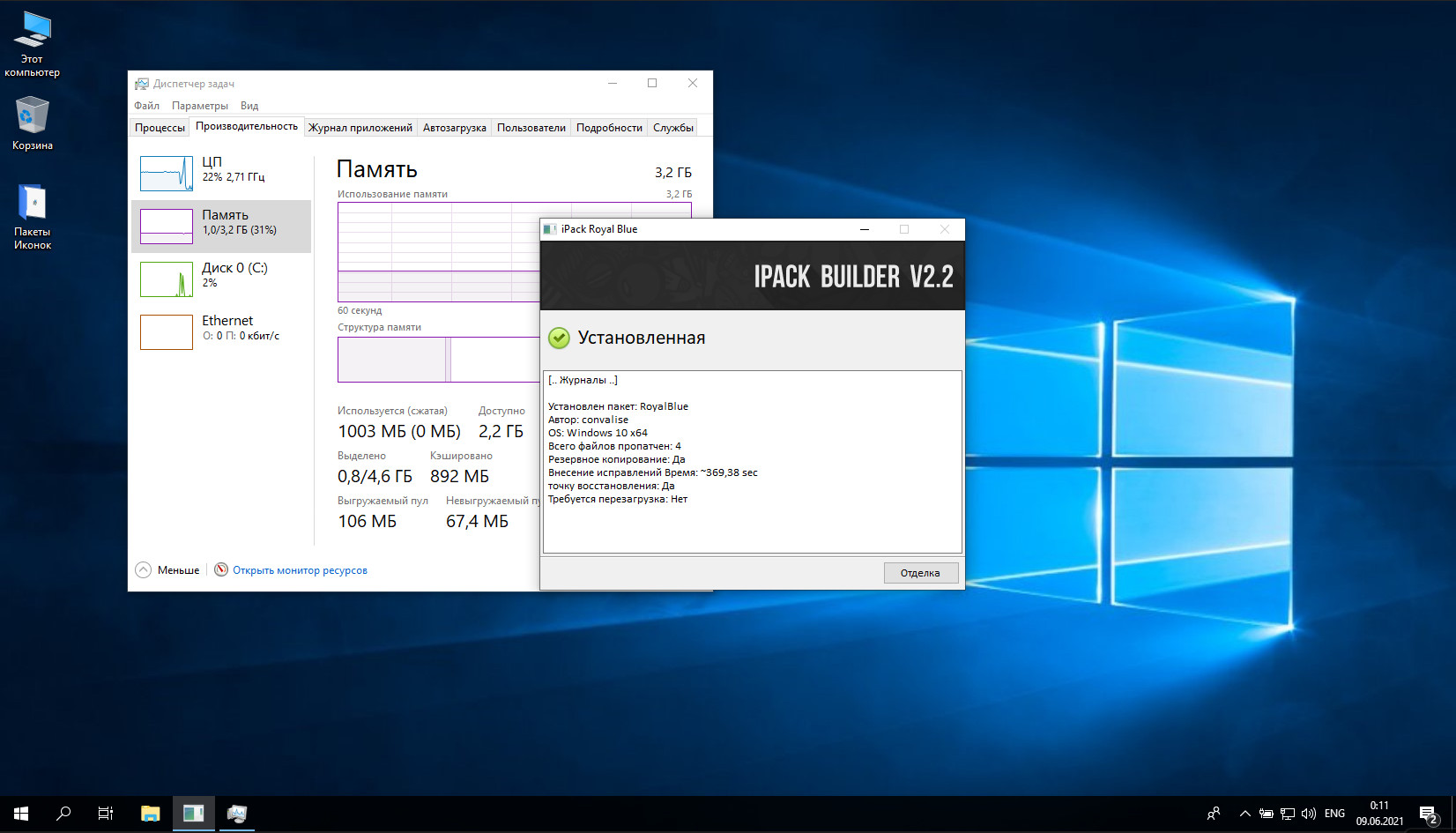Collapse details with Меньше chevron
Screen dimensions: 1456x833
point(144,570)
